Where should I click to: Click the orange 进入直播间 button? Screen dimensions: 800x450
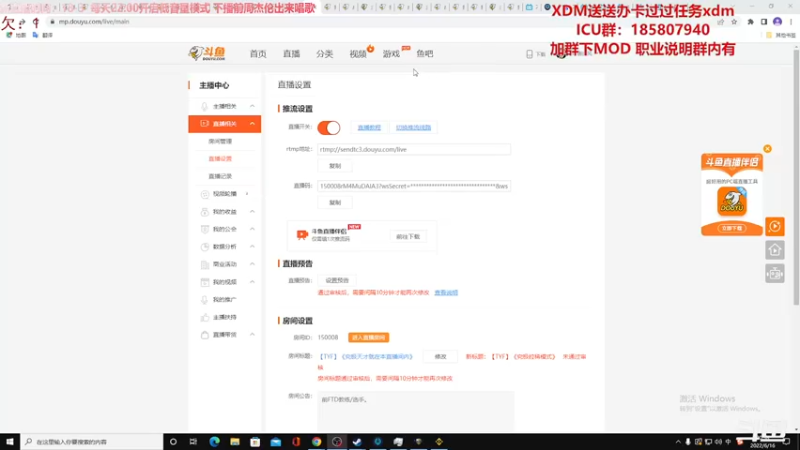[368, 338]
